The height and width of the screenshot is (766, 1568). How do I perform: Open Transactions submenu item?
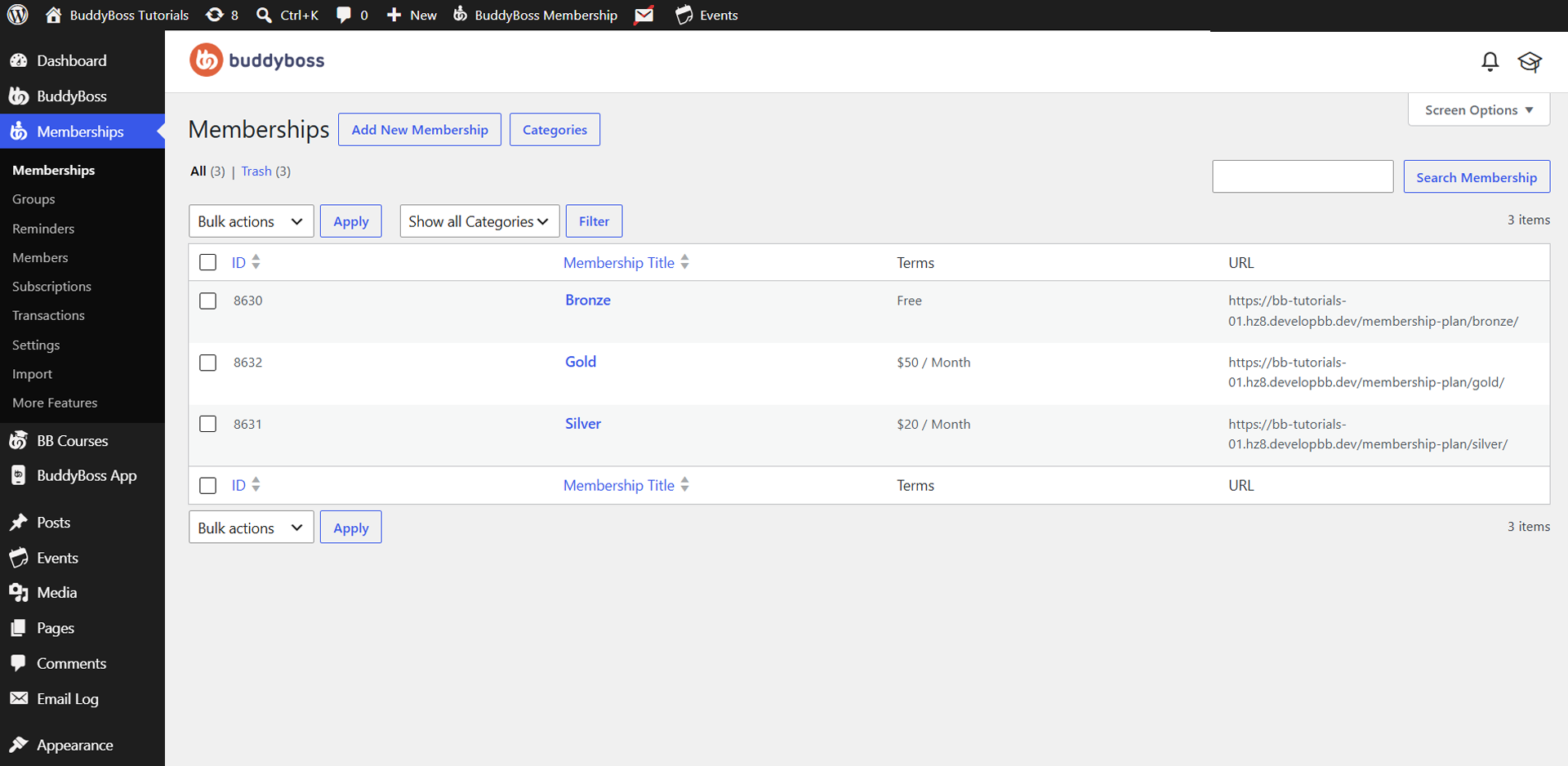(48, 315)
